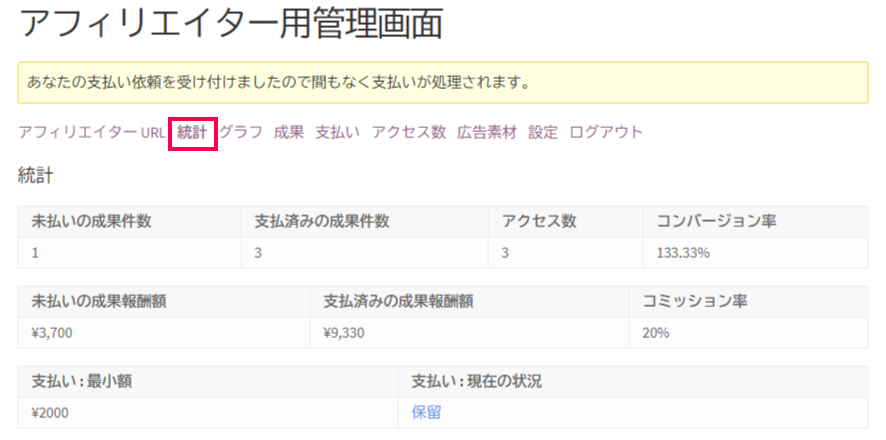Switch to the グラフ tab
The image size is (886, 440).
tap(241, 133)
